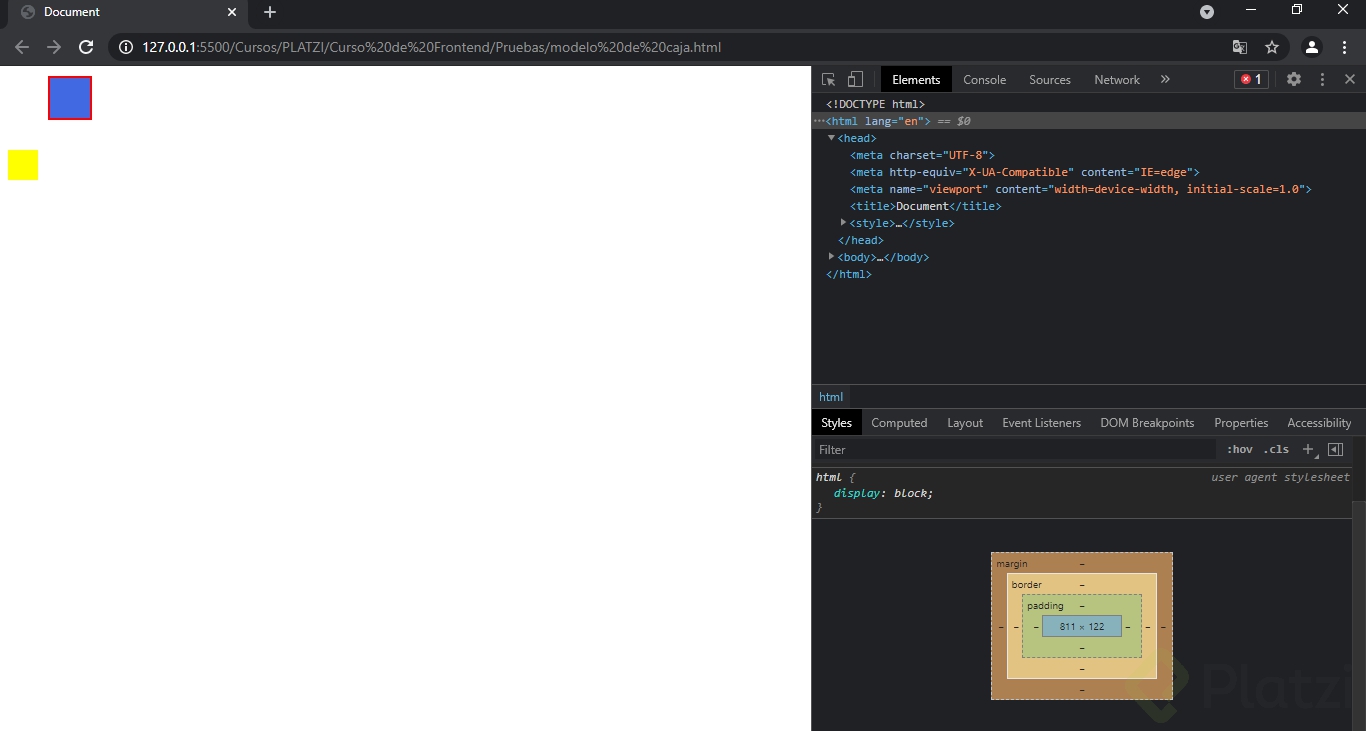This screenshot has height=731, width=1366.
Task: Click the html selector in Styles
Action: click(x=829, y=477)
